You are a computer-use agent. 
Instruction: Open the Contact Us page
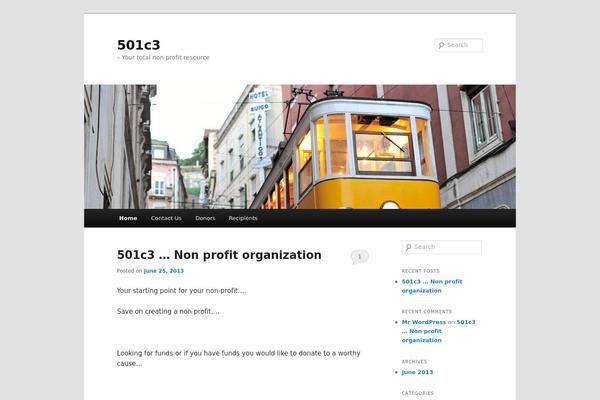coord(166,218)
